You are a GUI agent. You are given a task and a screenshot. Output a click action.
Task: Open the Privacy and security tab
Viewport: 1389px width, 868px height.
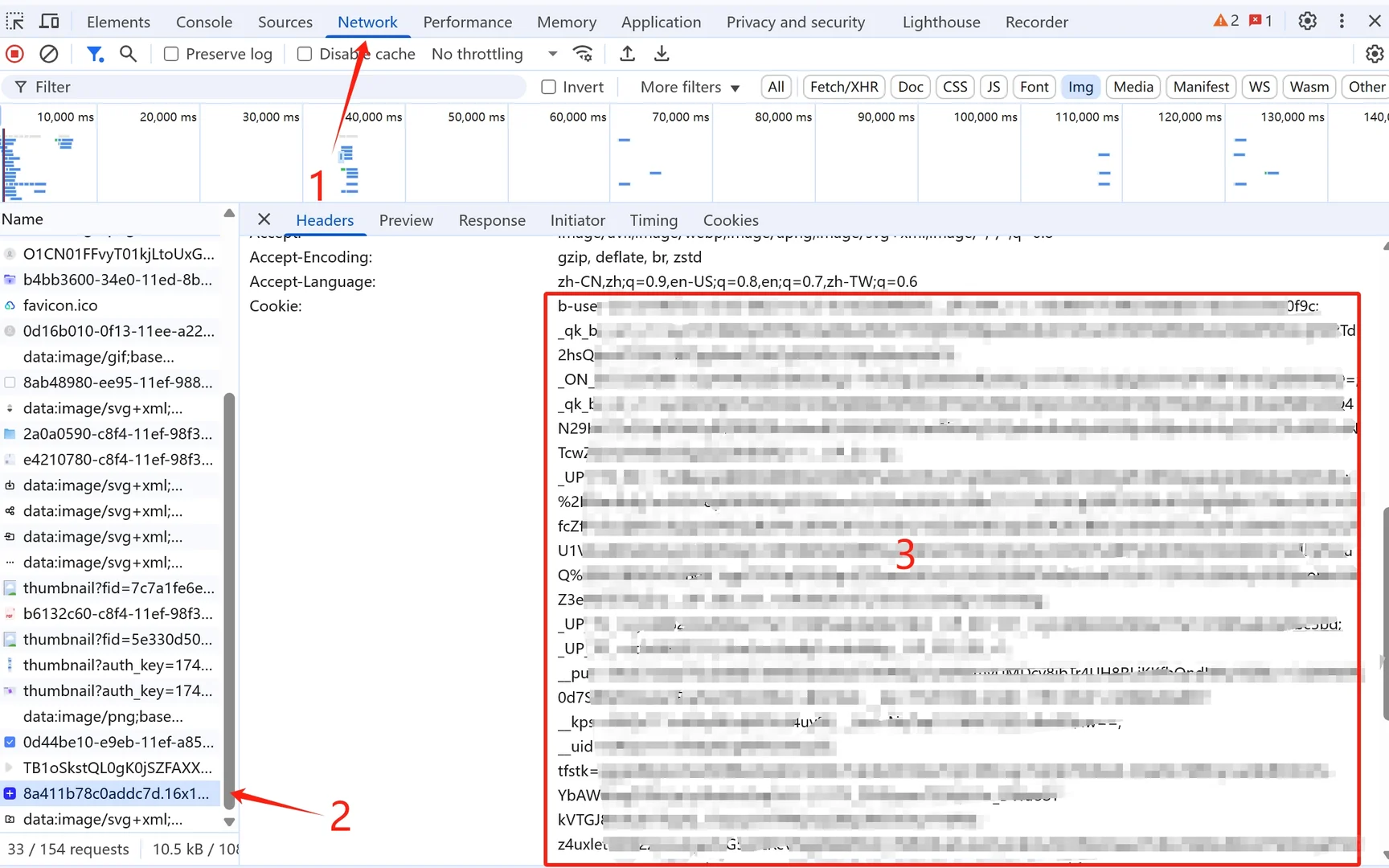click(x=796, y=22)
